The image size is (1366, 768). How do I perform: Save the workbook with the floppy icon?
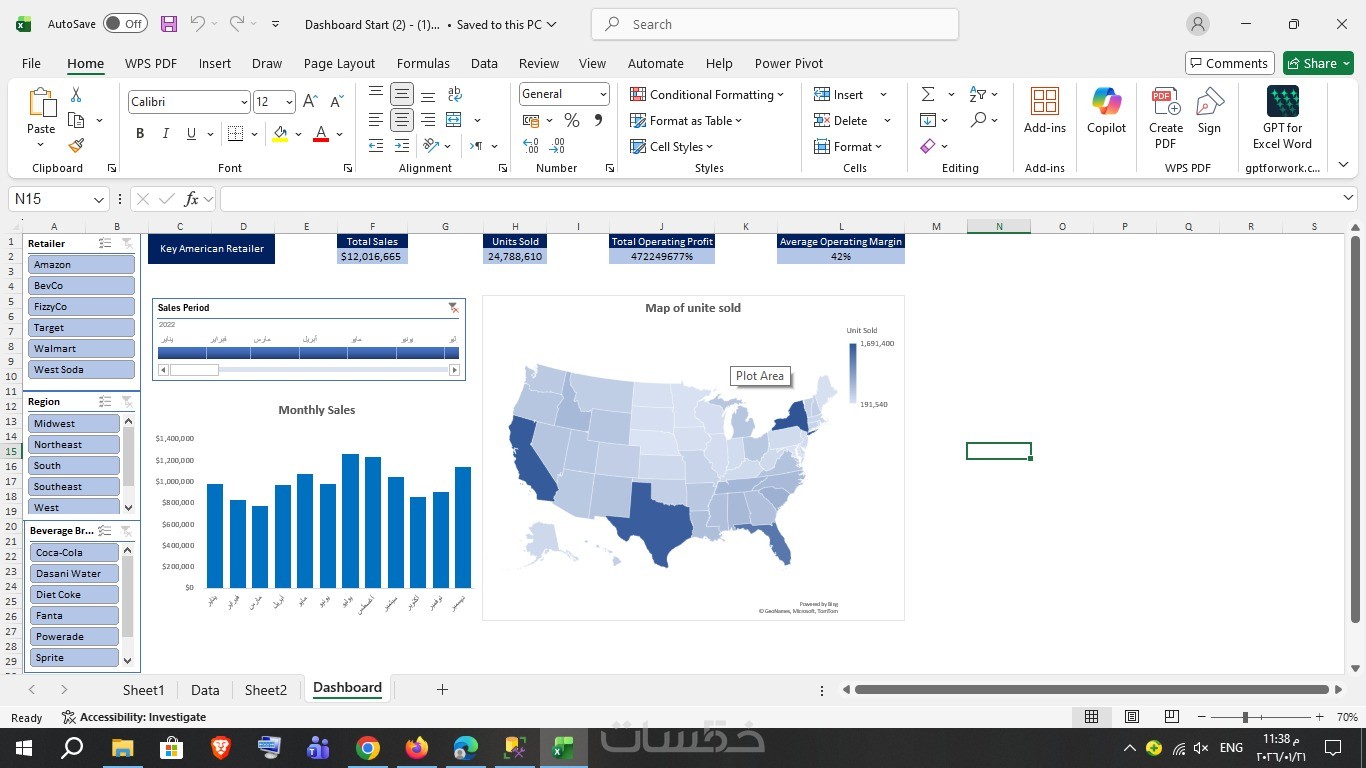click(168, 24)
